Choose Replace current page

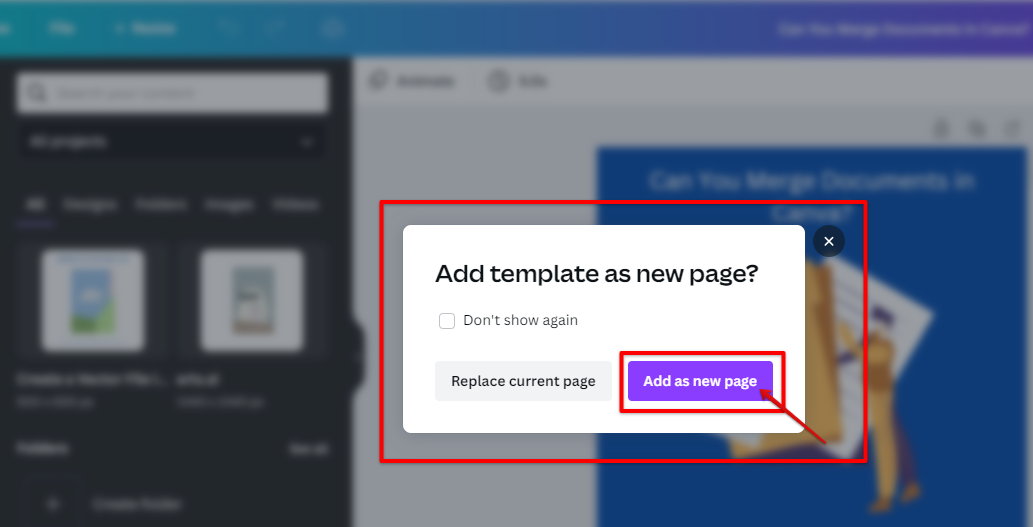(x=523, y=381)
